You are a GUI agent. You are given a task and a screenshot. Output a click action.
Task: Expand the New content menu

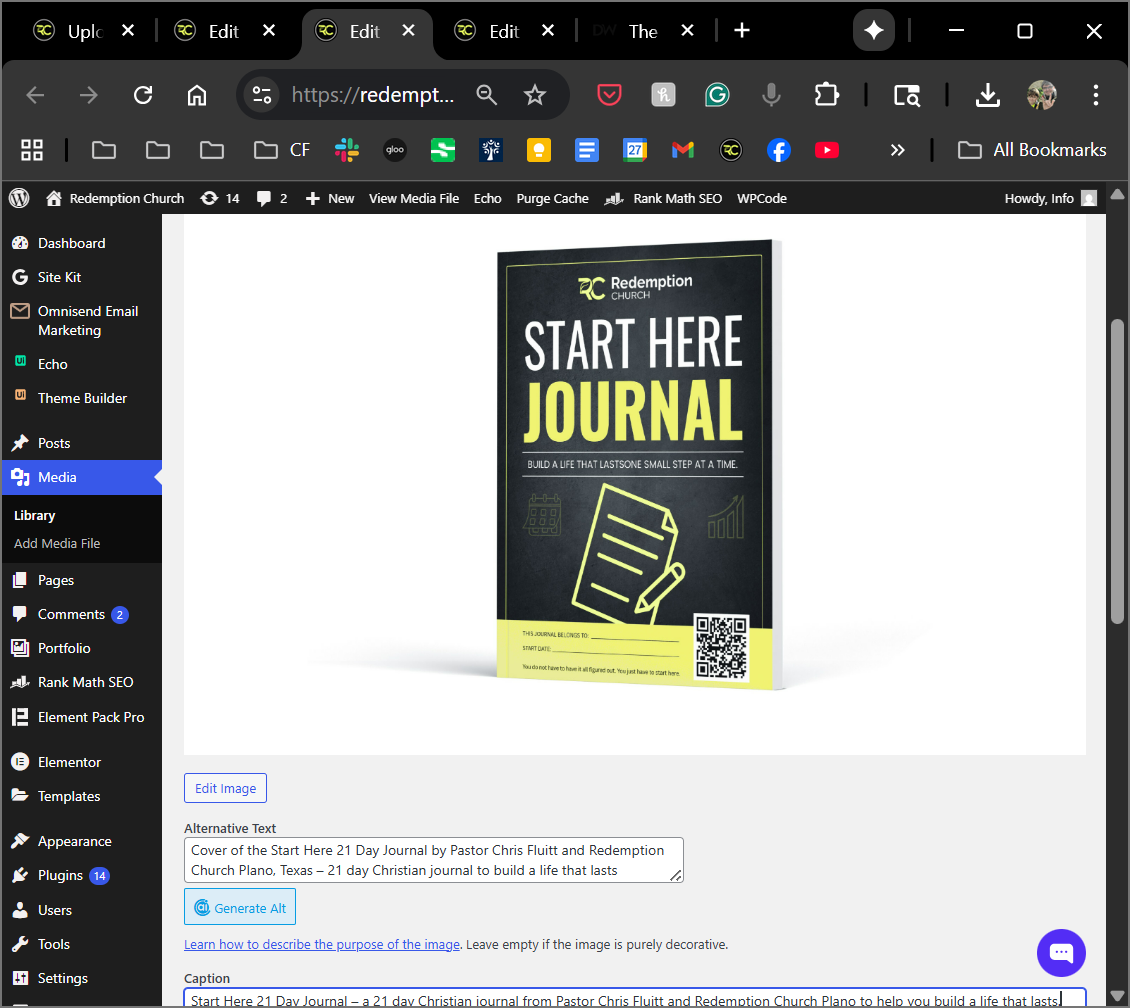329,198
